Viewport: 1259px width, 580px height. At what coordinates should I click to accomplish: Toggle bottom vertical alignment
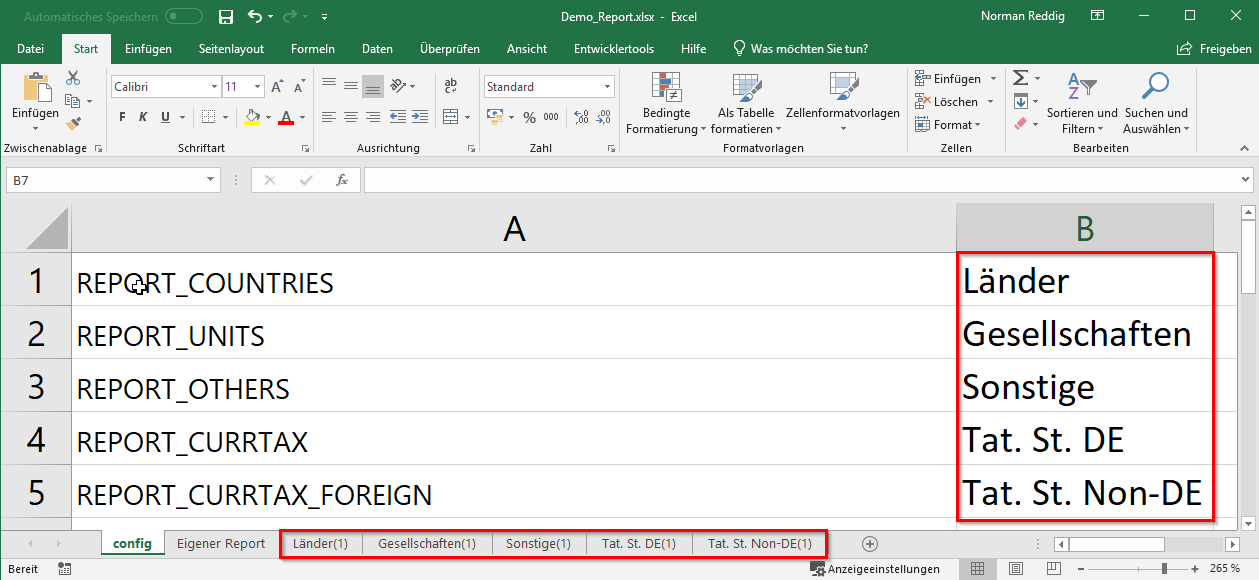[x=373, y=86]
